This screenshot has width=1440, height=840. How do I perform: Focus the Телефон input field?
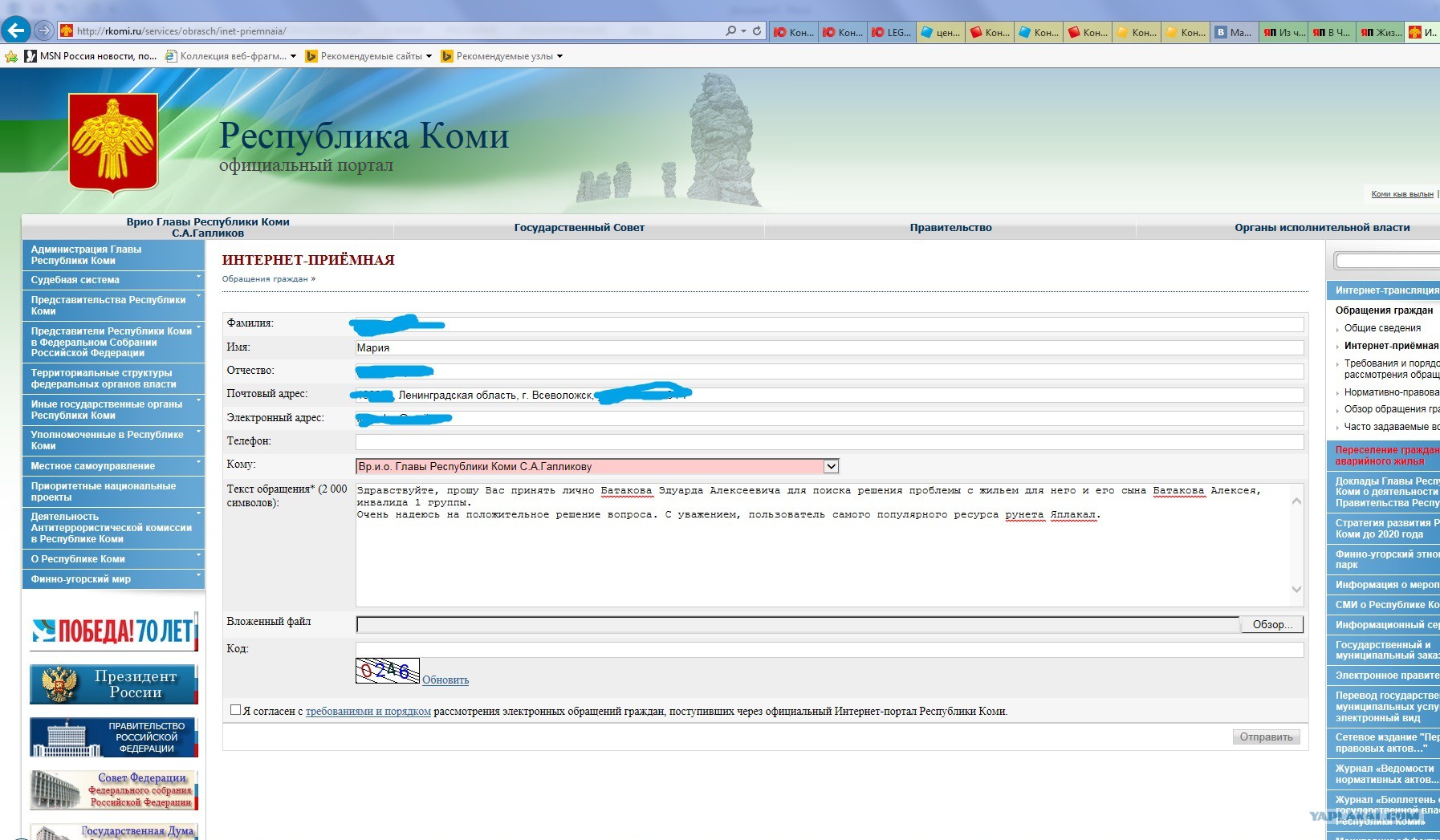(x=829, y=442)
